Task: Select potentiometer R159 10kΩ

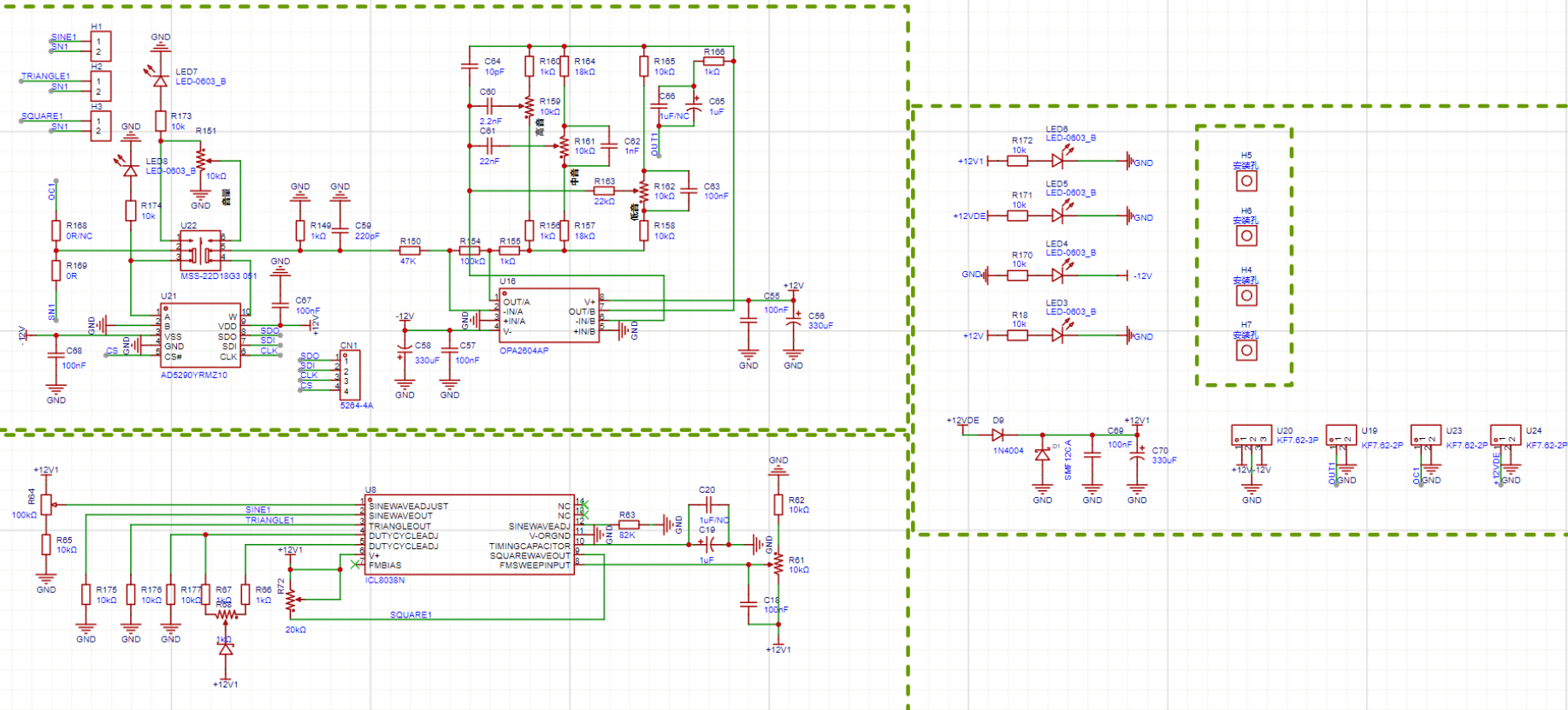Action: point(529,106)
